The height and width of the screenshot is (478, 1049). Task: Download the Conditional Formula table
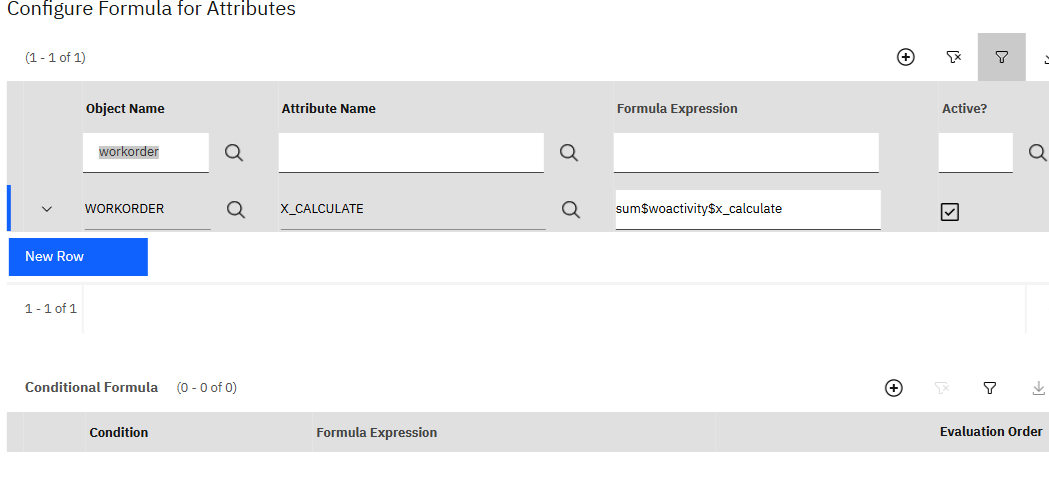click(x=1038, y=388)
